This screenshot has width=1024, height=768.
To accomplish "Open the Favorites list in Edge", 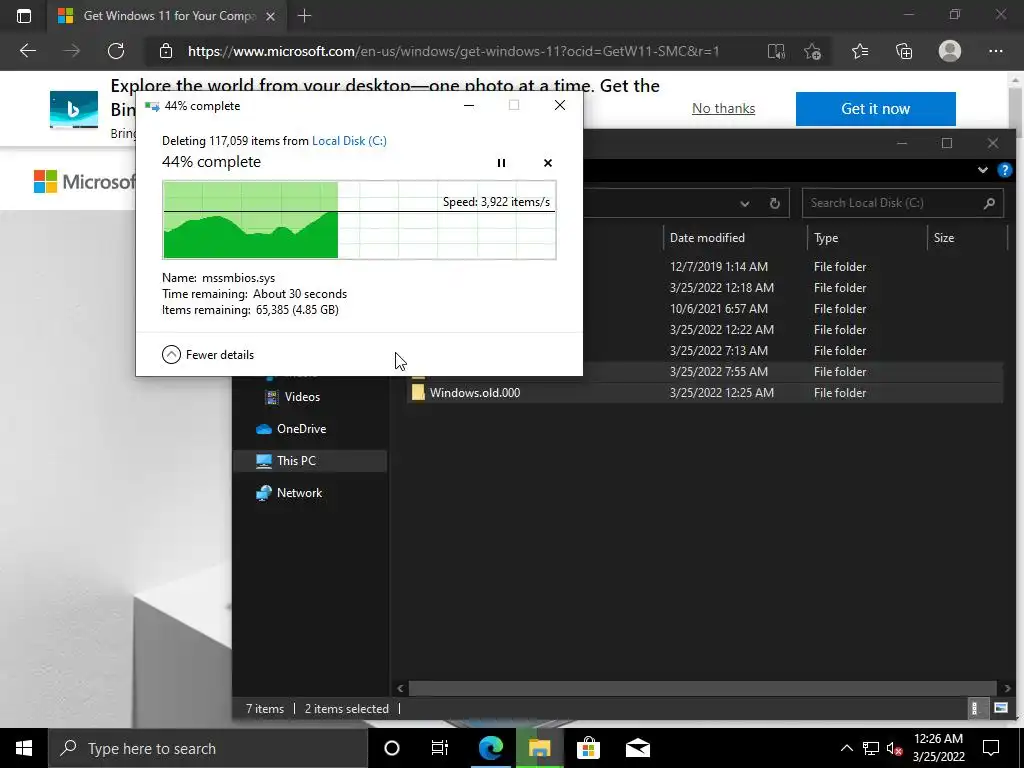I will pos(860,51).
